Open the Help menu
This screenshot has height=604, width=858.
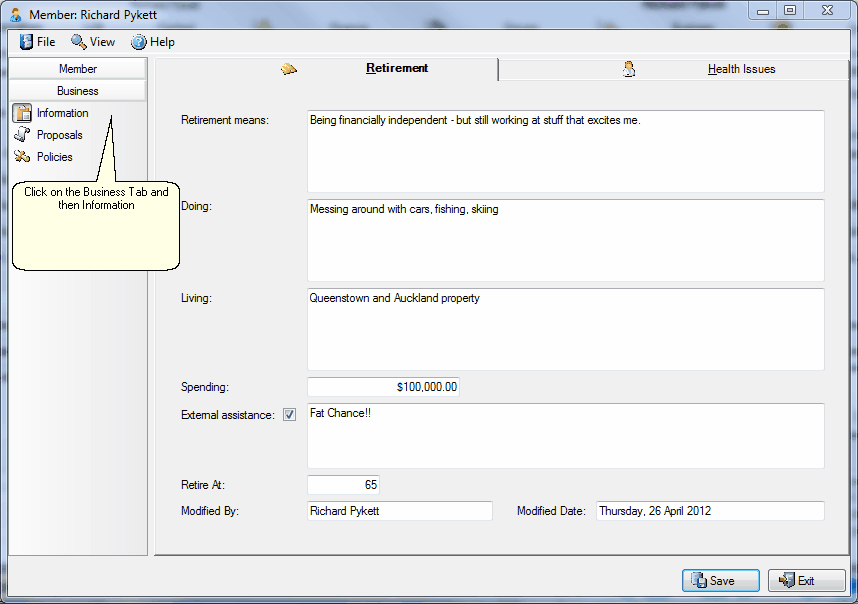coord(153,42)
